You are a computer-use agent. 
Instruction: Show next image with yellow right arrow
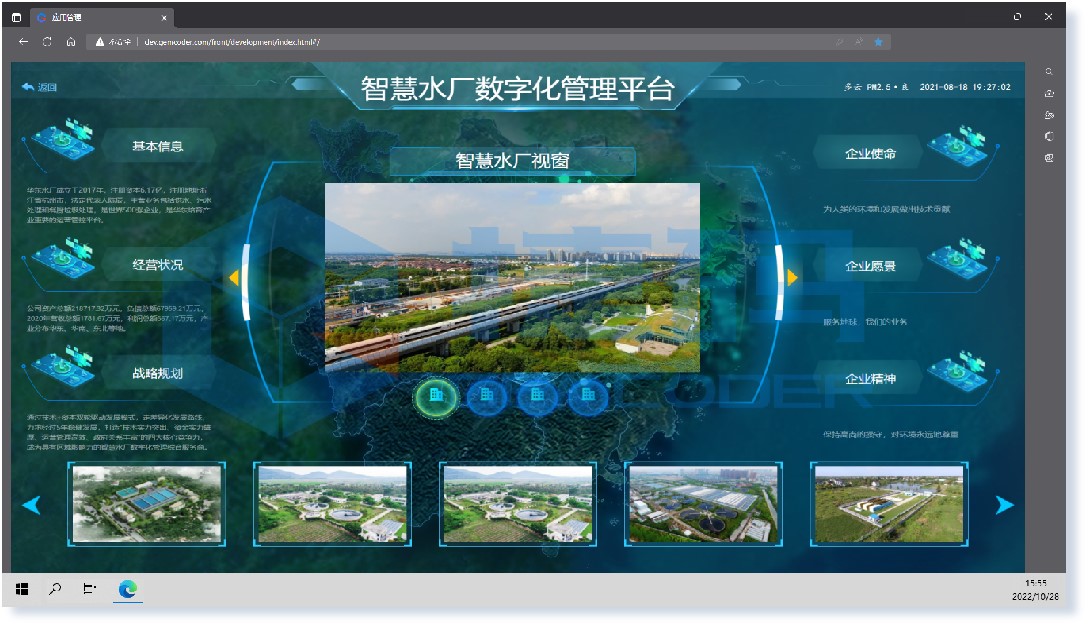point(792,278)
